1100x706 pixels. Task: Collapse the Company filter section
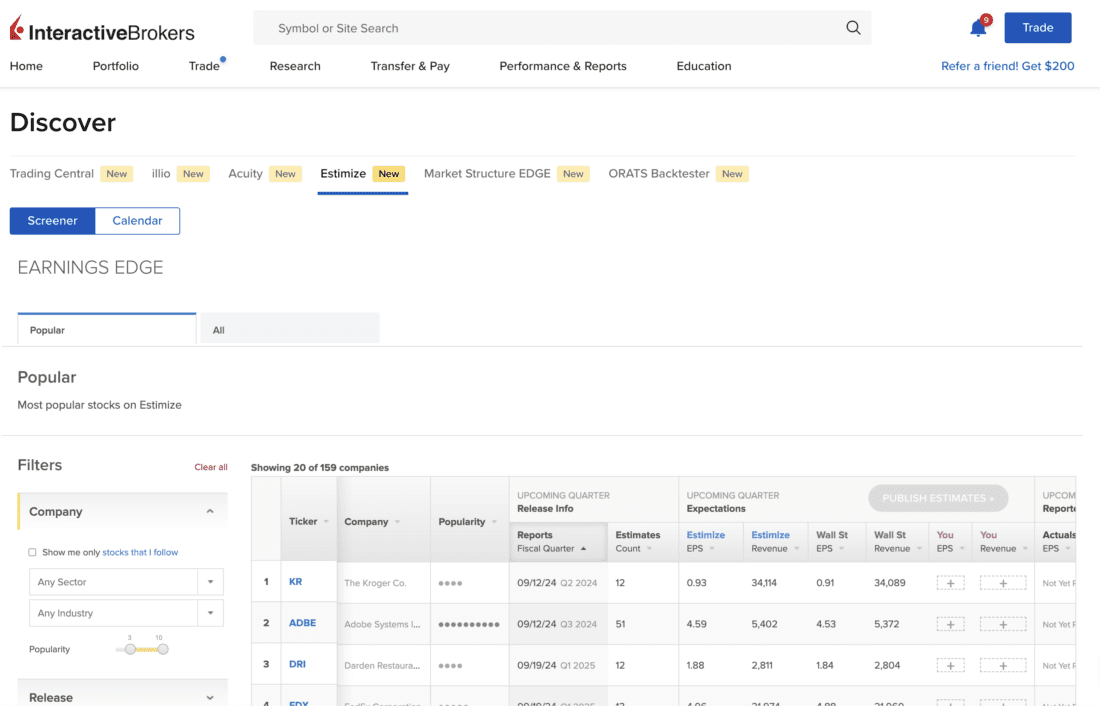pyautogui.click(x=210, y=512)
